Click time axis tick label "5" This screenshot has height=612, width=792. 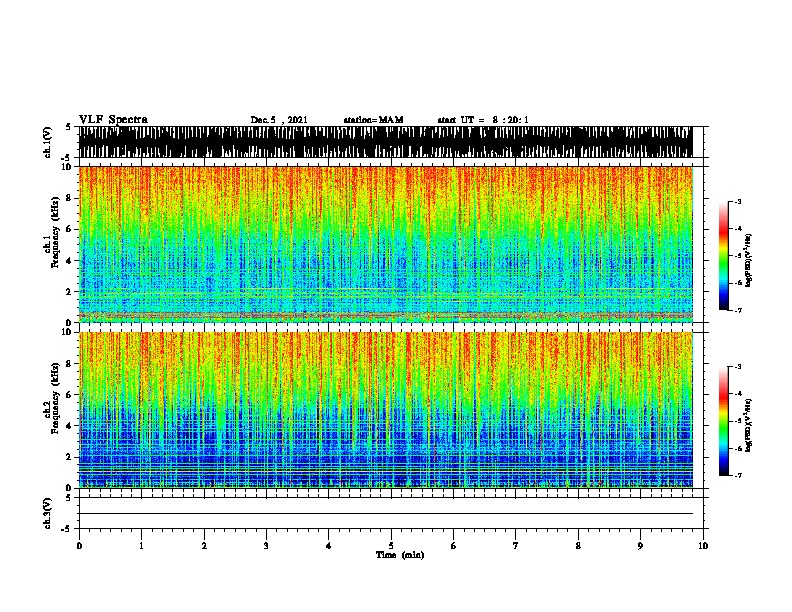(x=391, y=546)
